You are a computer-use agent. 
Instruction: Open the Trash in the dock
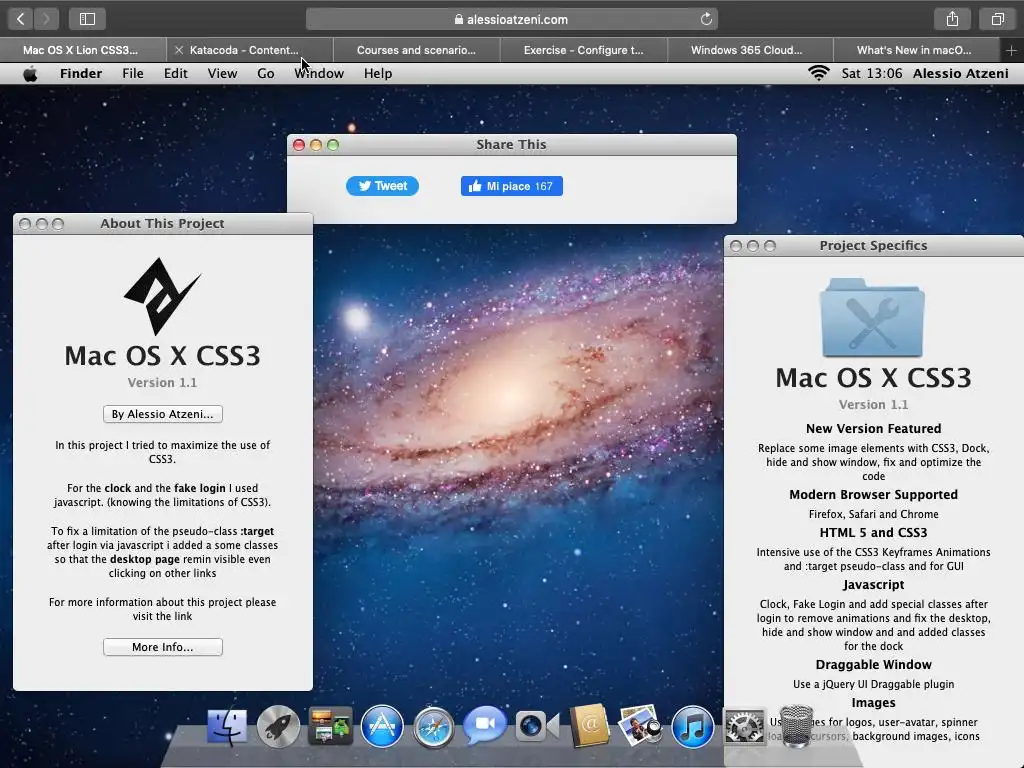coord(797,725)
